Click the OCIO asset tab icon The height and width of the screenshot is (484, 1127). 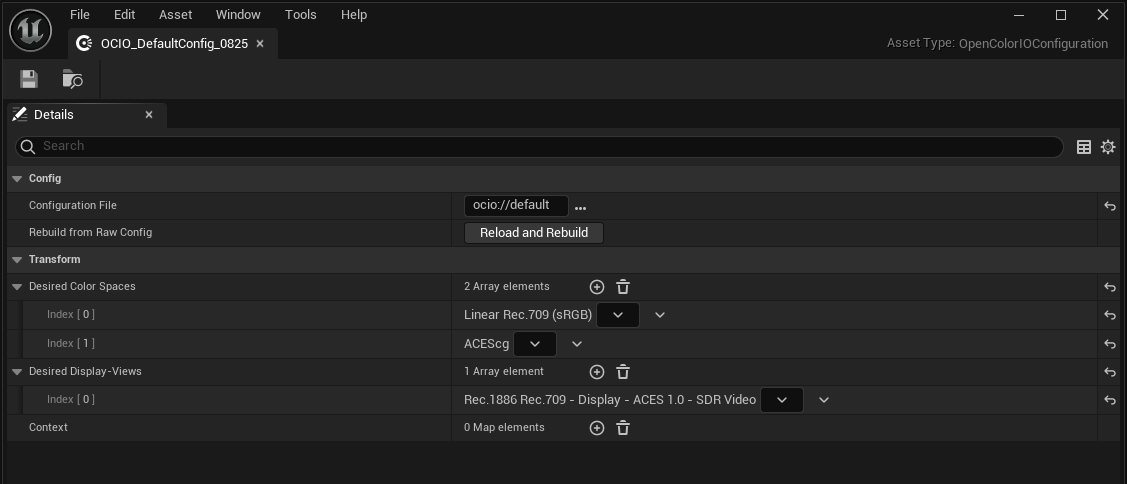pyautogui.click(x=84, y=44)
